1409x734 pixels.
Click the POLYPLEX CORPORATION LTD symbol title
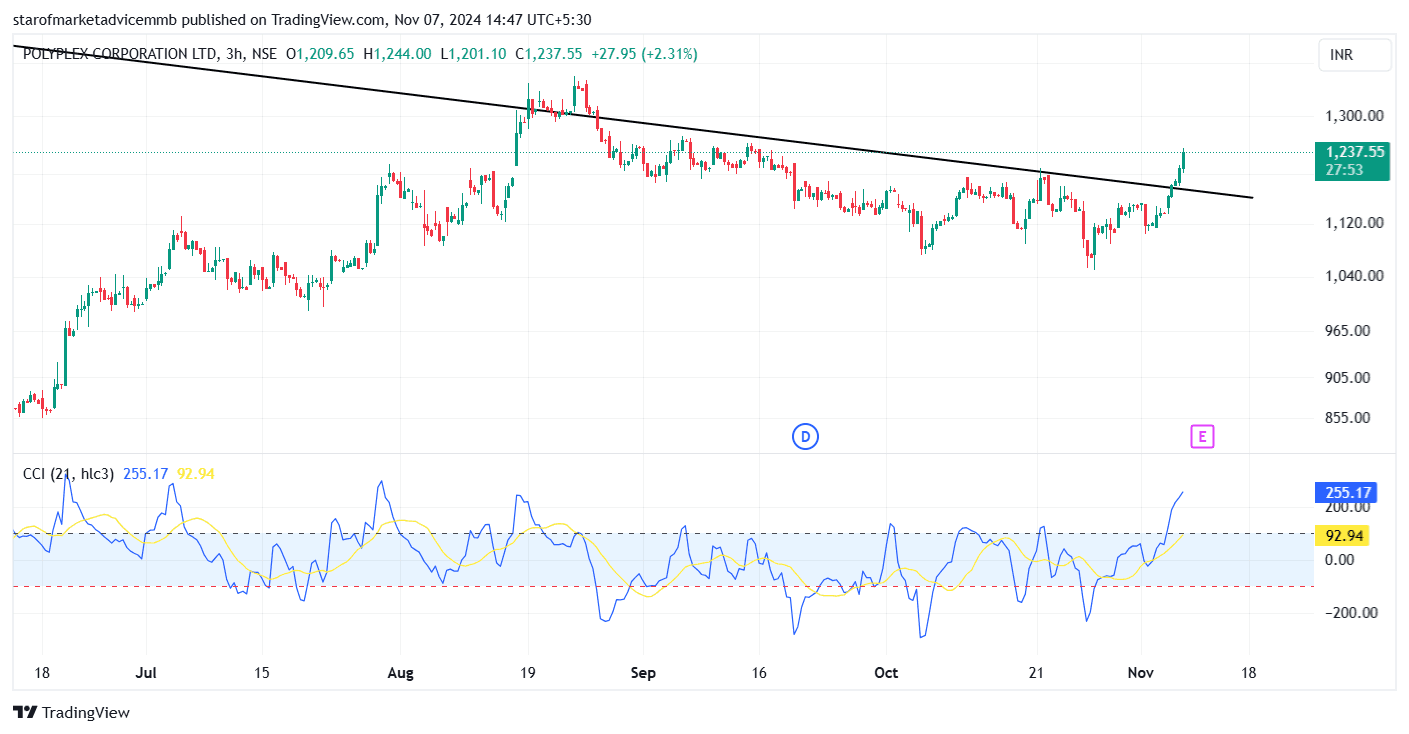click(x=119, y=54)
